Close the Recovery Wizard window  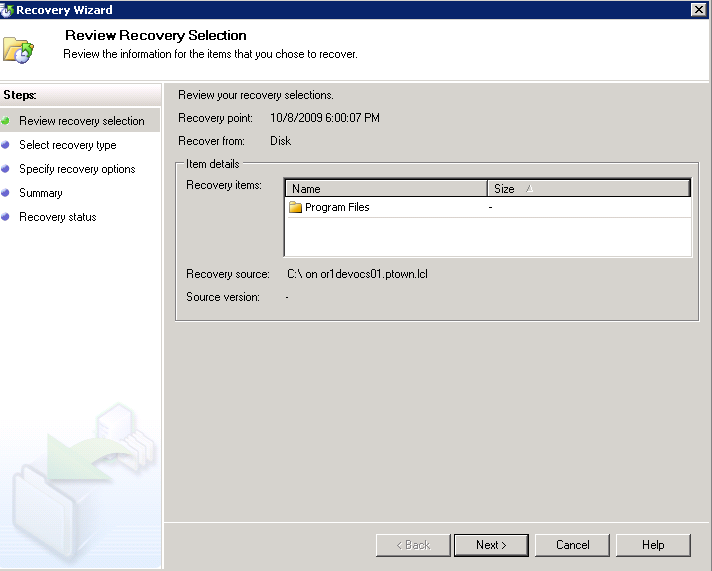pyautogui.click(x=698, y=9)
